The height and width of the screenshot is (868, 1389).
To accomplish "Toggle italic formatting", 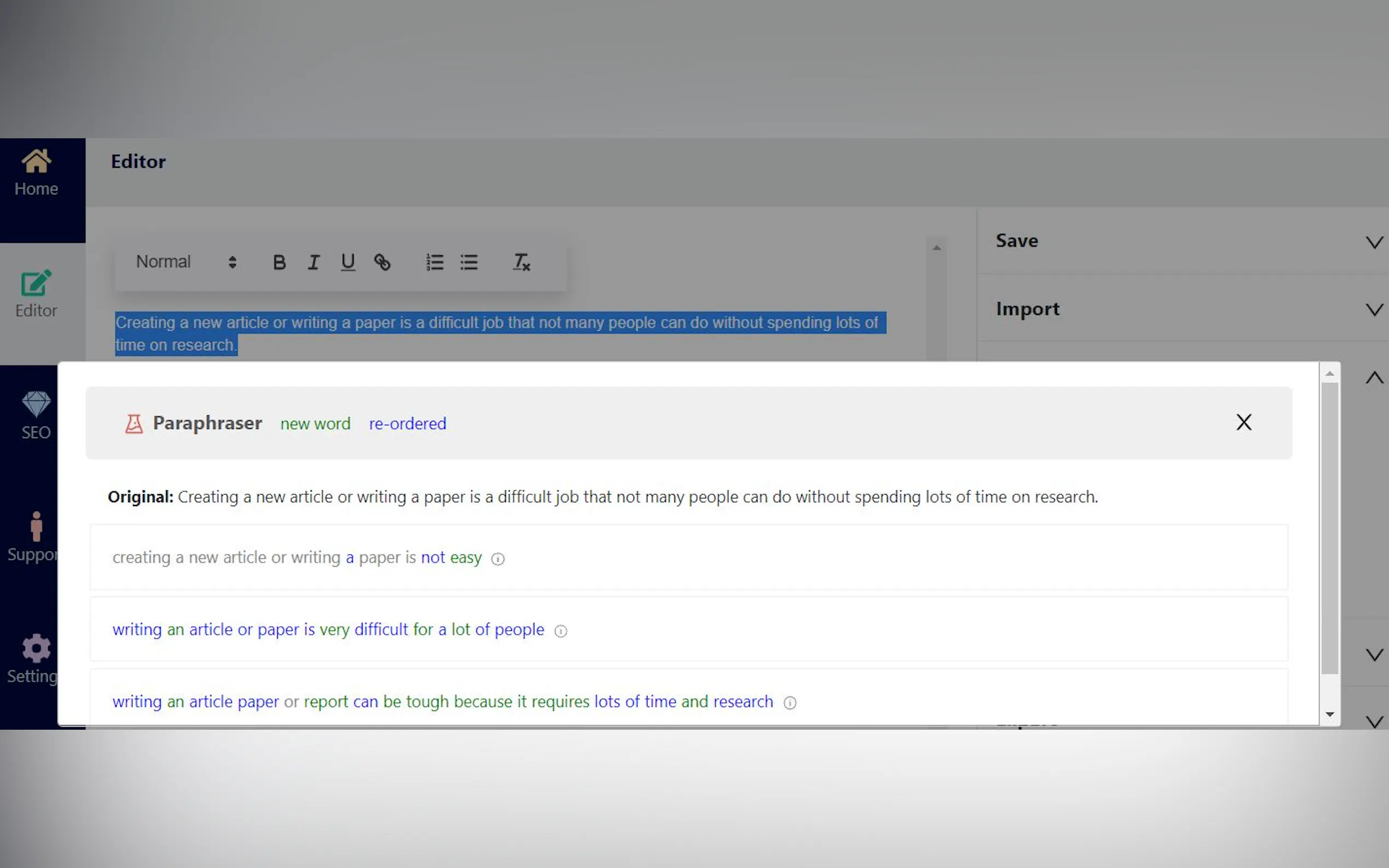I will [313, 262].
